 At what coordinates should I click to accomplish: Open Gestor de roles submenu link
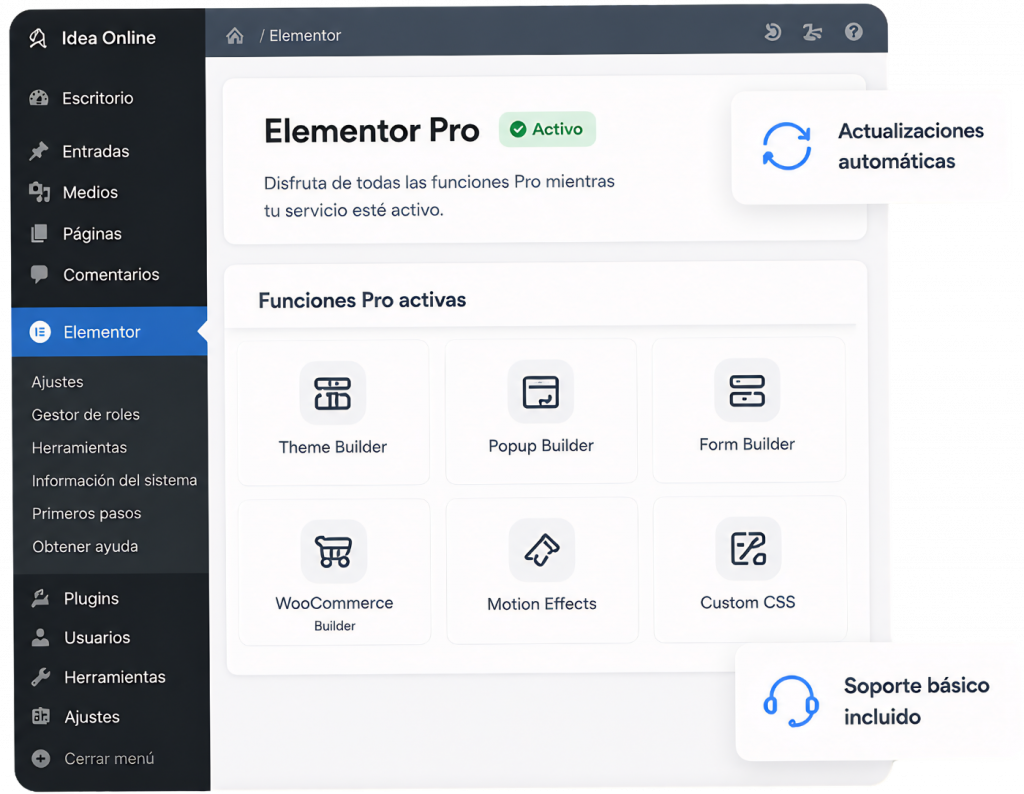pos(86,415)
